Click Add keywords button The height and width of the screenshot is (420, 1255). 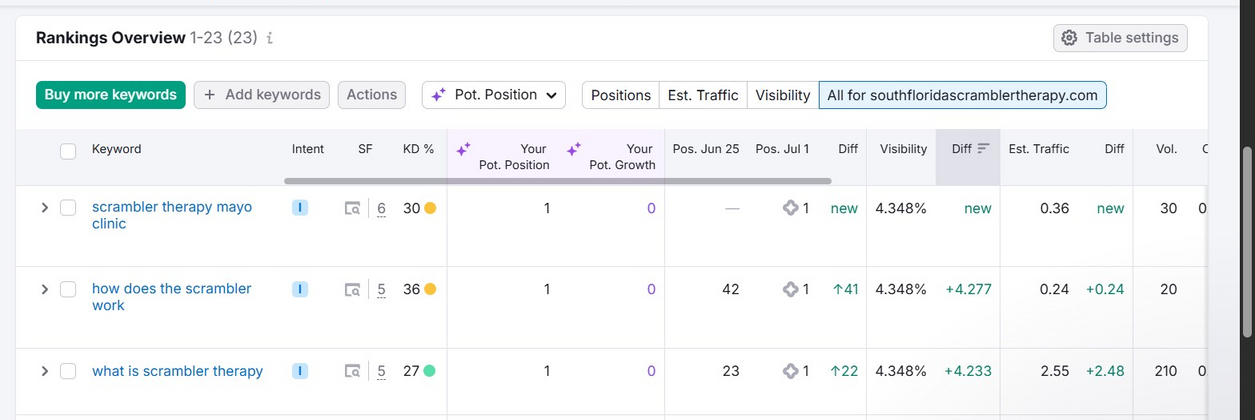tap(262, 95)
